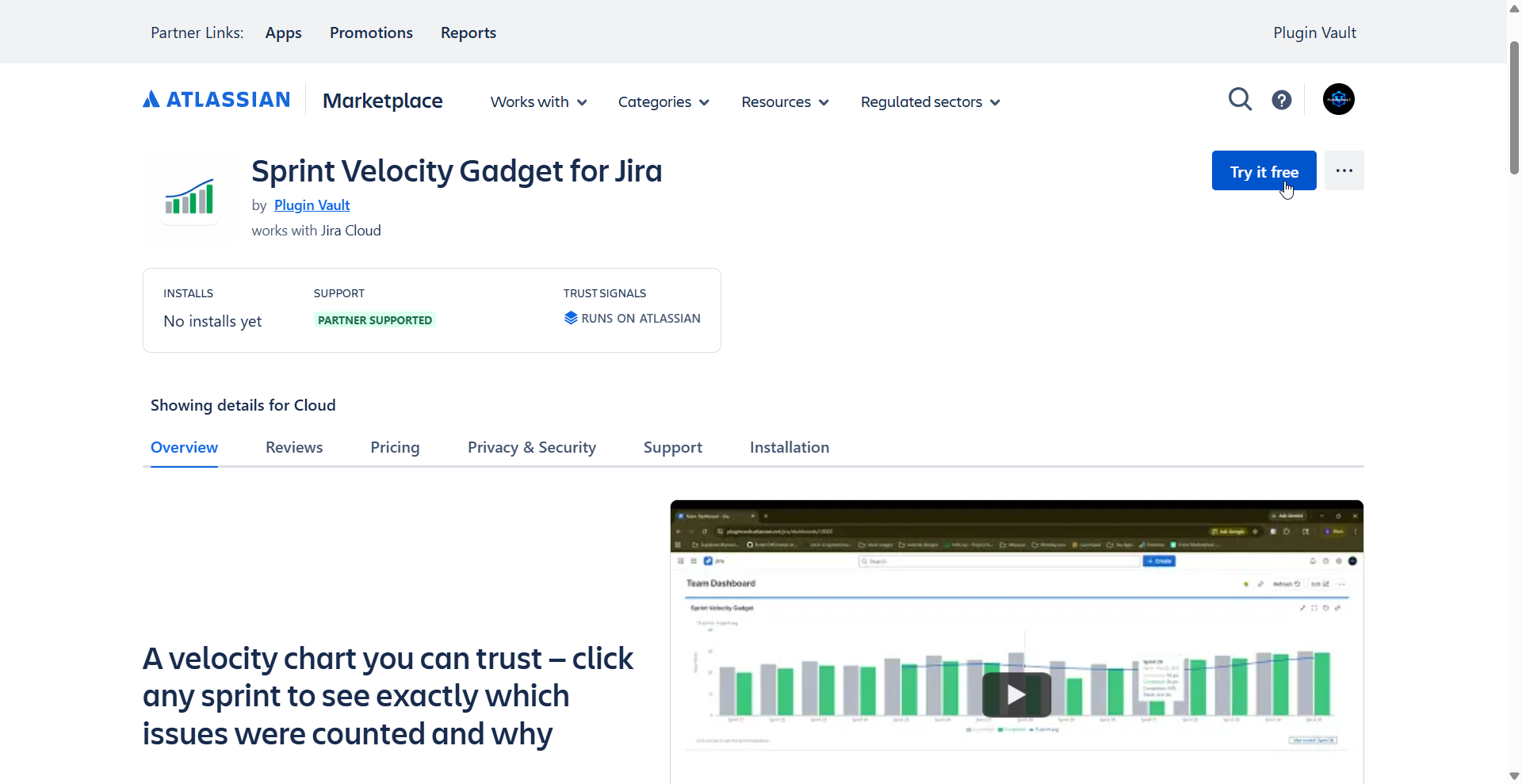Open your profile avatar menu

point(1338,99)
